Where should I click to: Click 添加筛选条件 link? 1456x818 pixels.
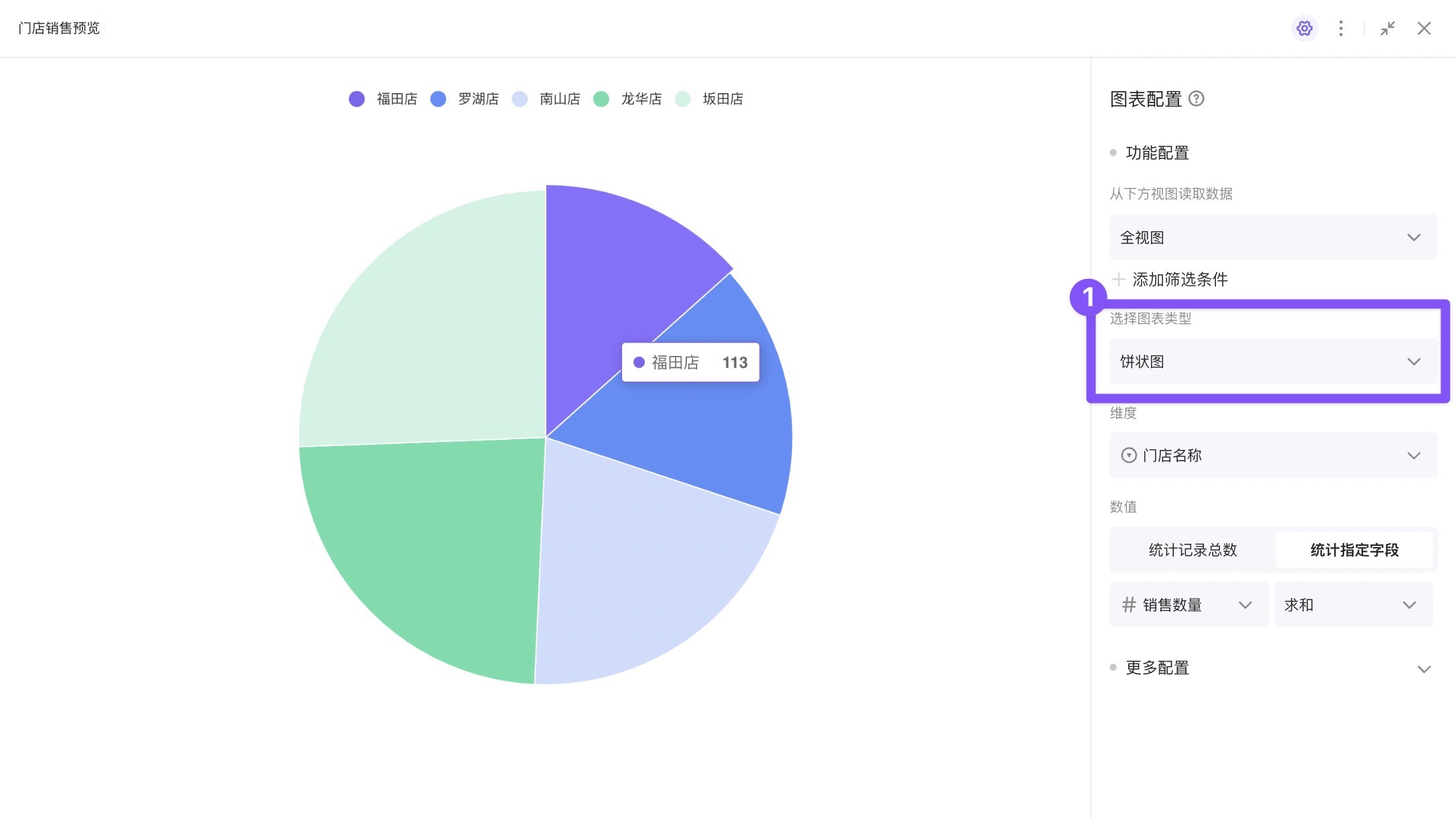[1180, 279]
